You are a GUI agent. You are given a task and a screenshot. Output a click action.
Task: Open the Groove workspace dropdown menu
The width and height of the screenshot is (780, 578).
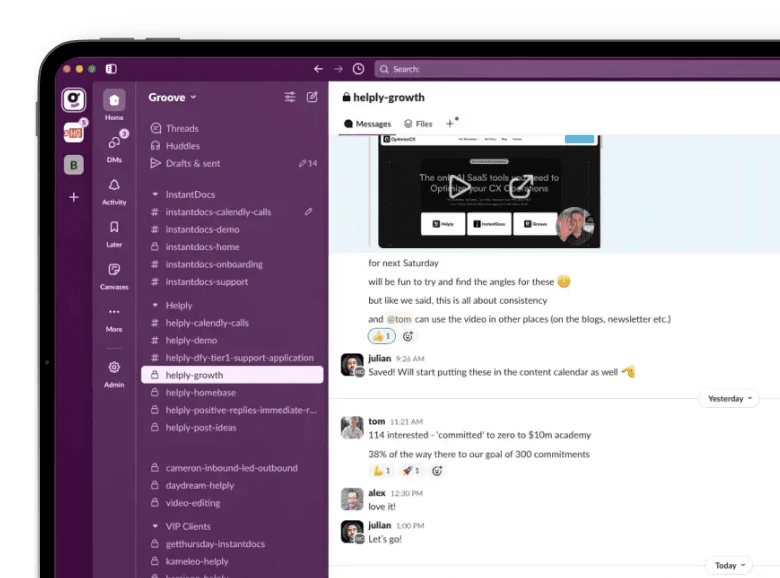172,97
